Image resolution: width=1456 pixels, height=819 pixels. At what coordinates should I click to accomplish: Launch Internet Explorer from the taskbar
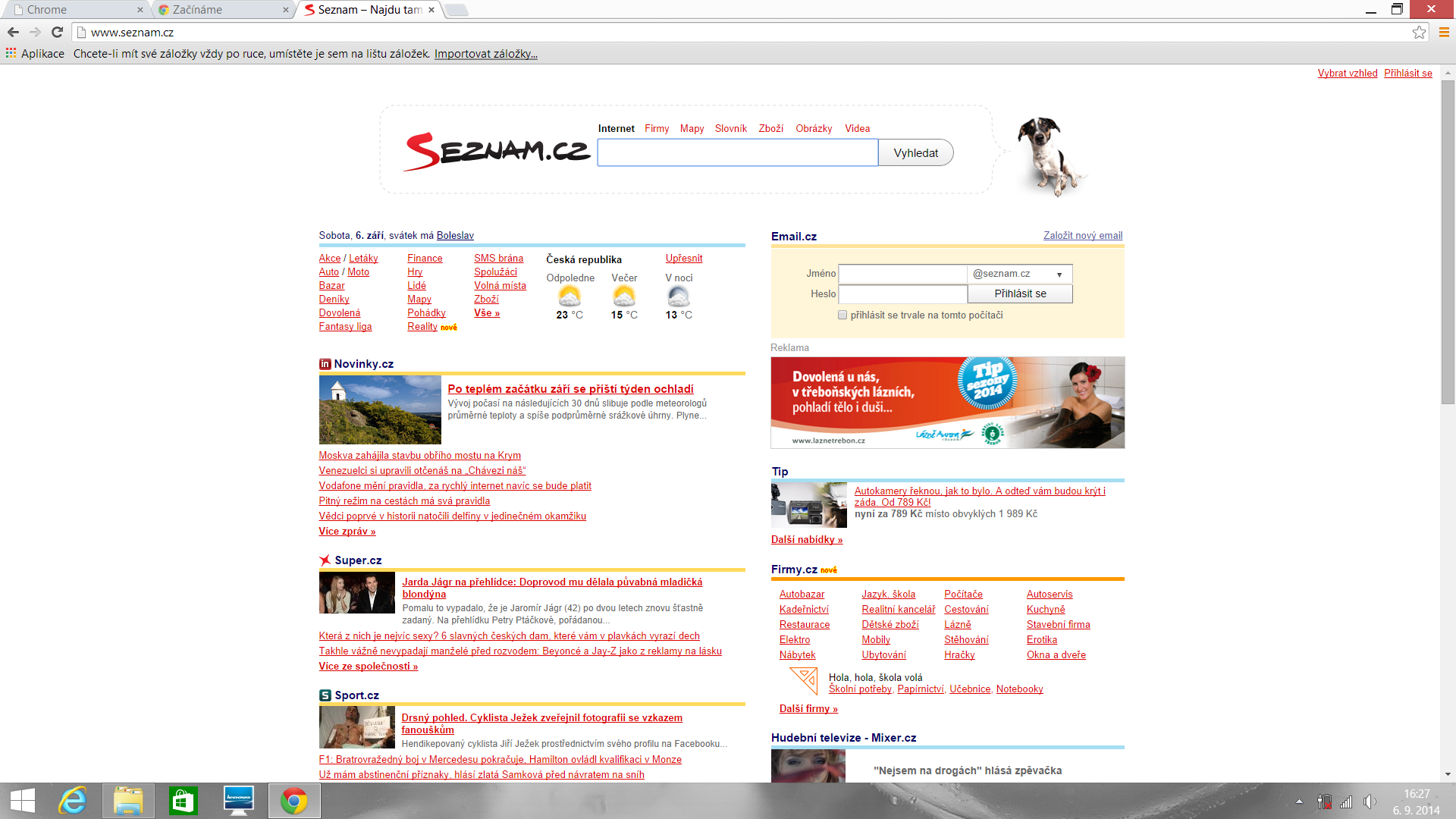point(74,801)
